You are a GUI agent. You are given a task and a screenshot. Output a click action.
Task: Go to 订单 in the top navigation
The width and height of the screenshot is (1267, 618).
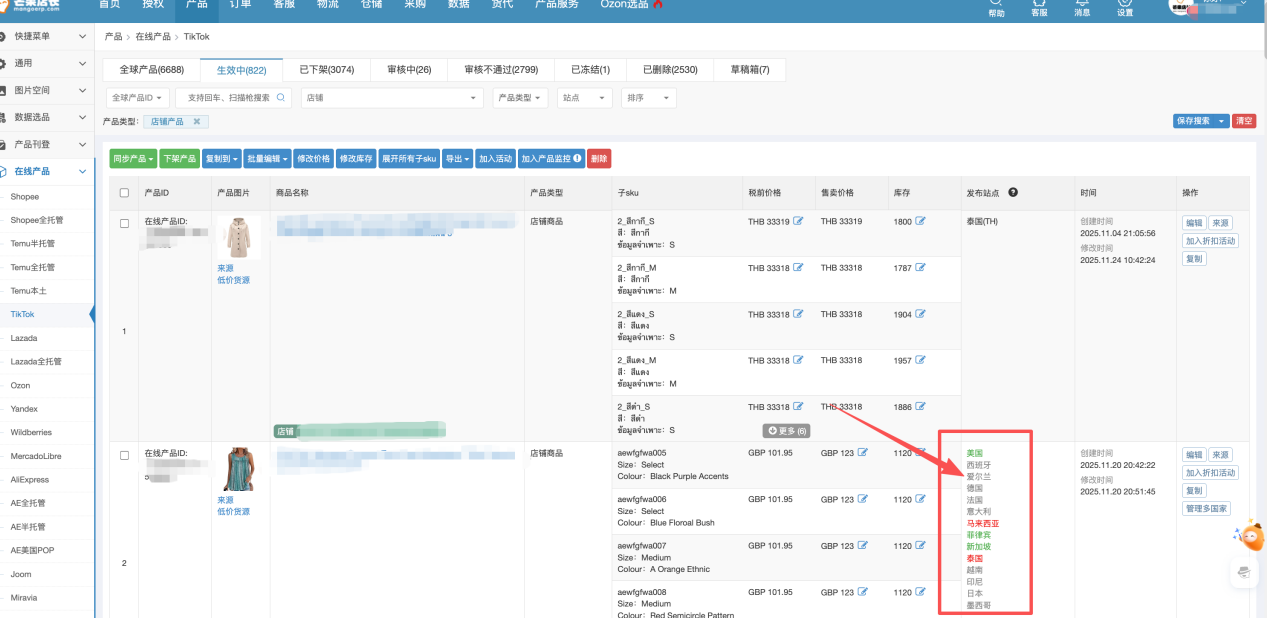coord(240,5)
